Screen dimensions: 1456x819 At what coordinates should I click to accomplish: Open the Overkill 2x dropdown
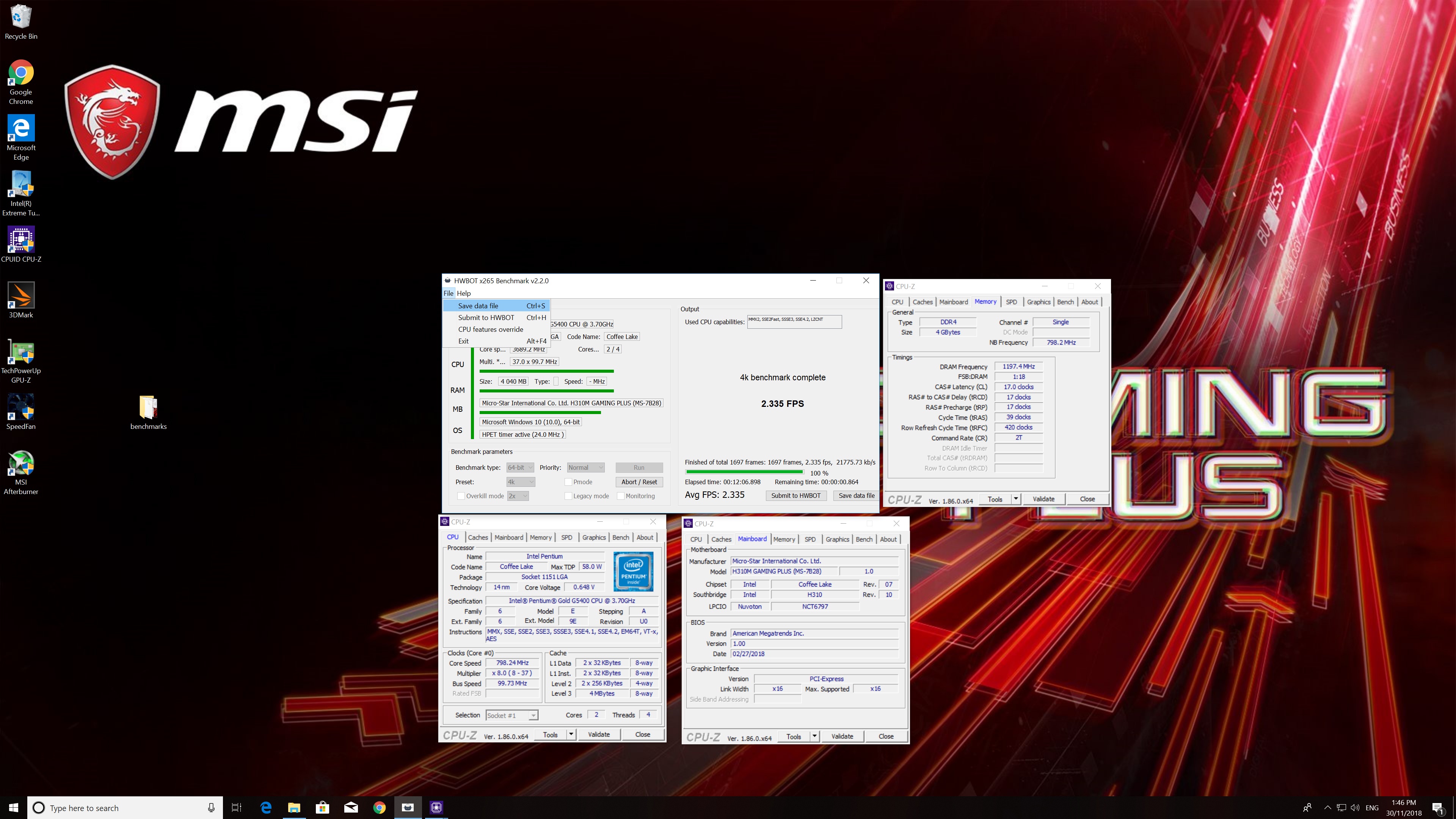(518, 496)
